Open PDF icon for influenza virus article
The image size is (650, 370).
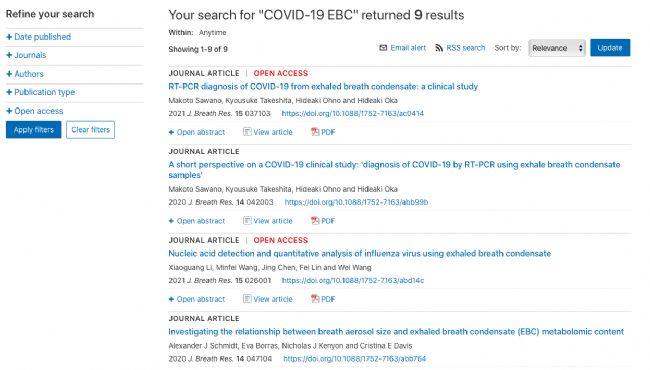(315, 299)
